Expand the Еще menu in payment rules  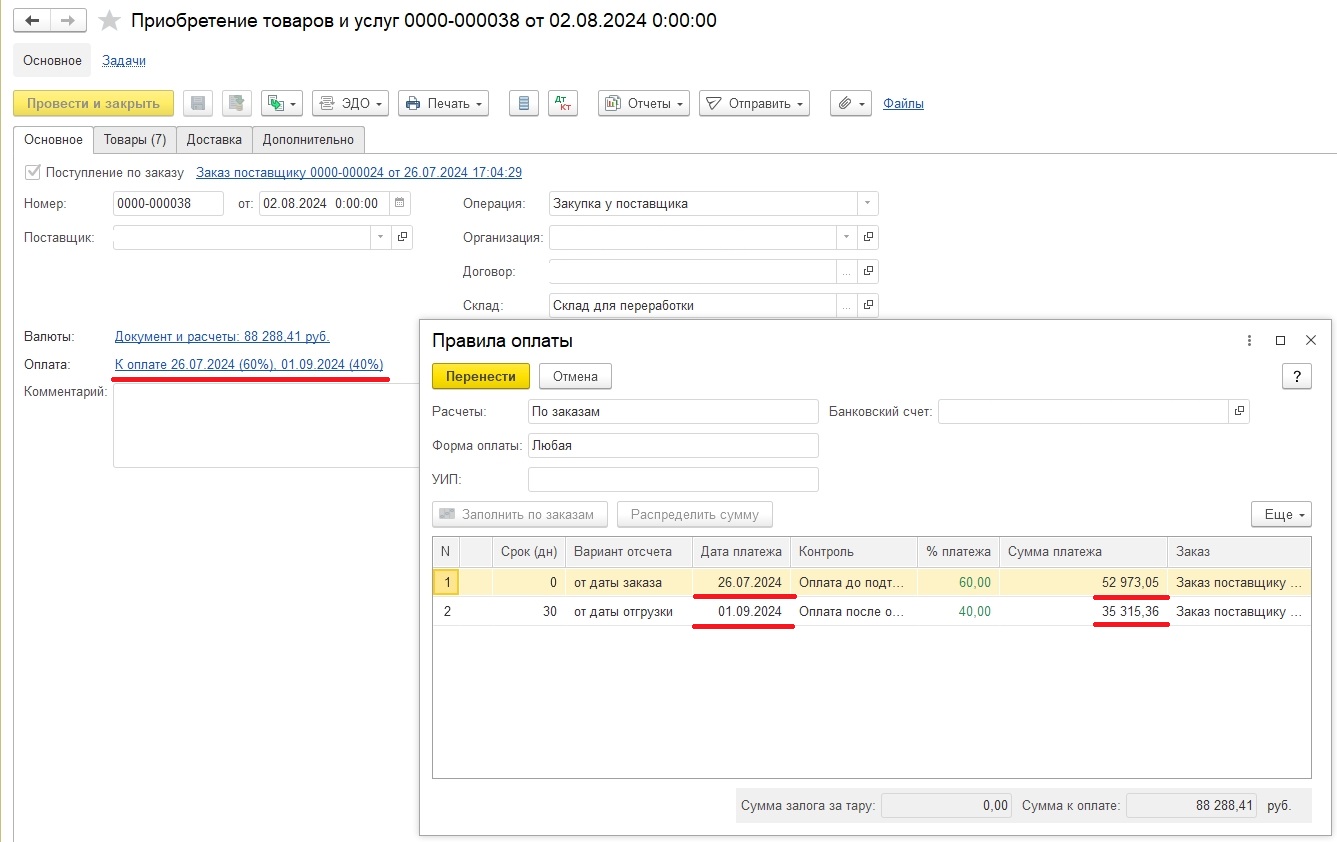1280,514
